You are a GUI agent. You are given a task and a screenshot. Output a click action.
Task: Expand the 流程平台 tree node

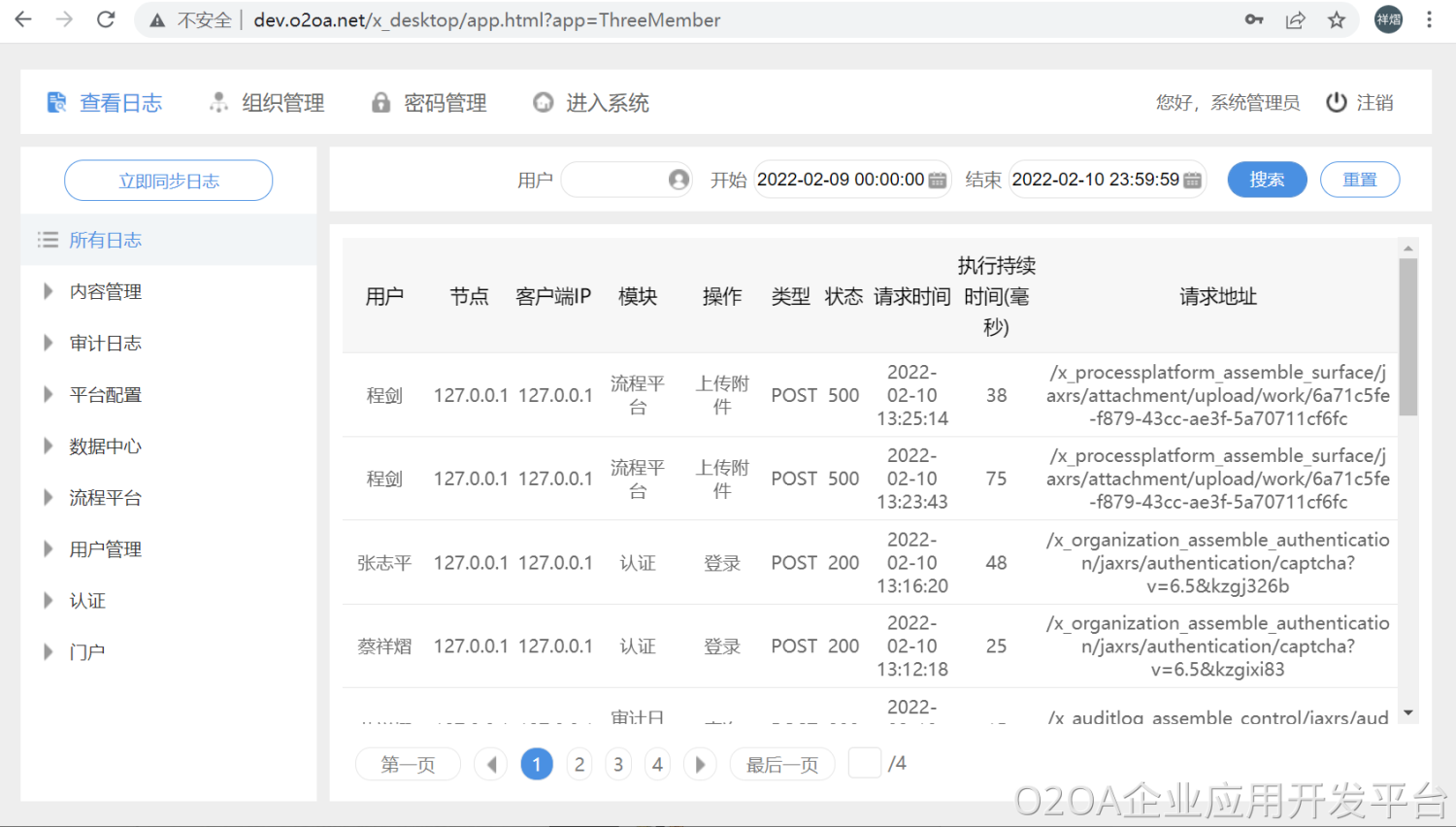[48, 497]
